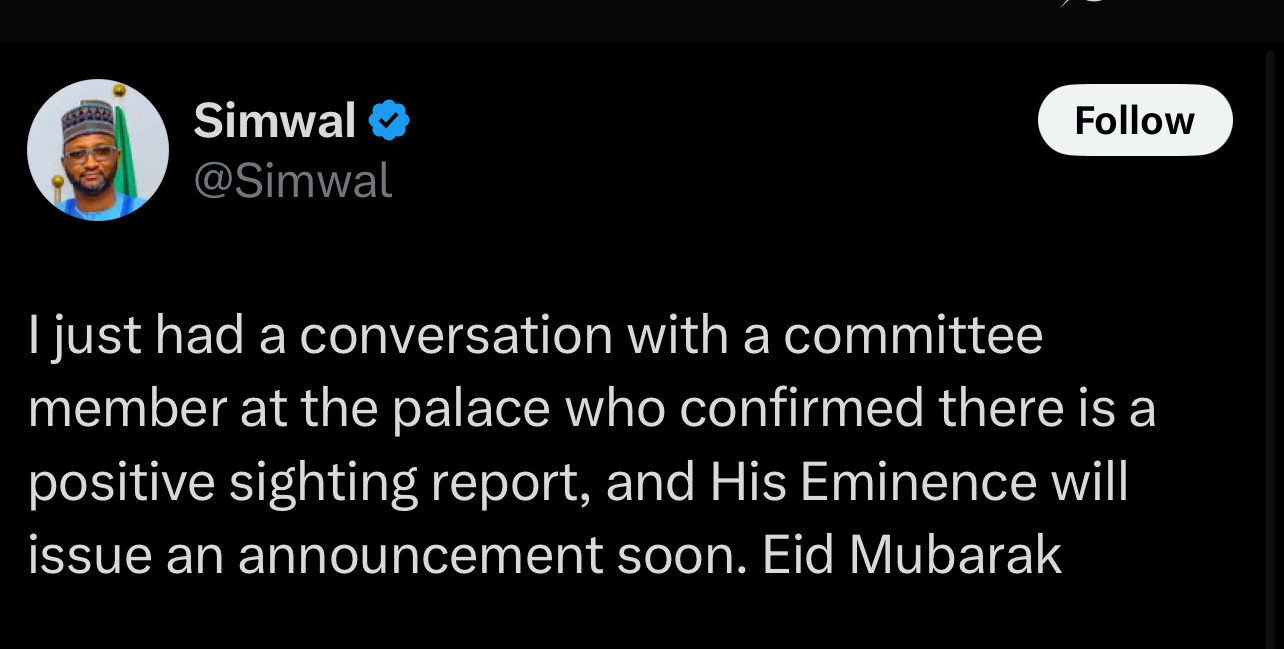Screen dimensions: 1284x649
Task: Click the word "committee" in the tweet
Action: pyautogui.click(x=913, y=335)
